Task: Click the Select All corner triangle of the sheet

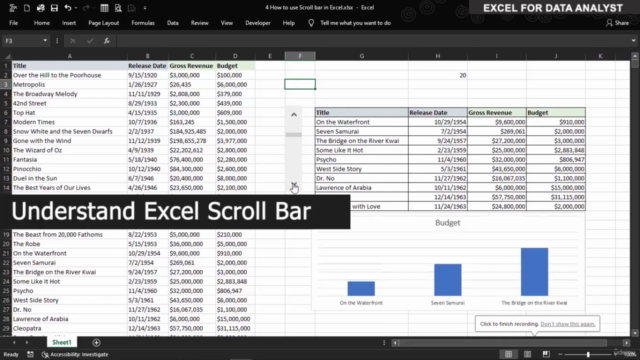Action: [x=7, y=56]
